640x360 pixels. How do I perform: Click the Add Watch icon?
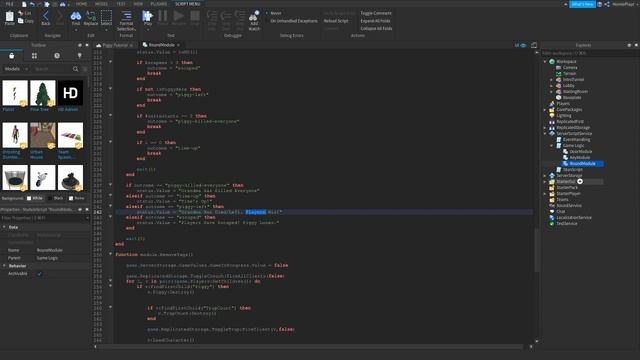pos(254,16)
